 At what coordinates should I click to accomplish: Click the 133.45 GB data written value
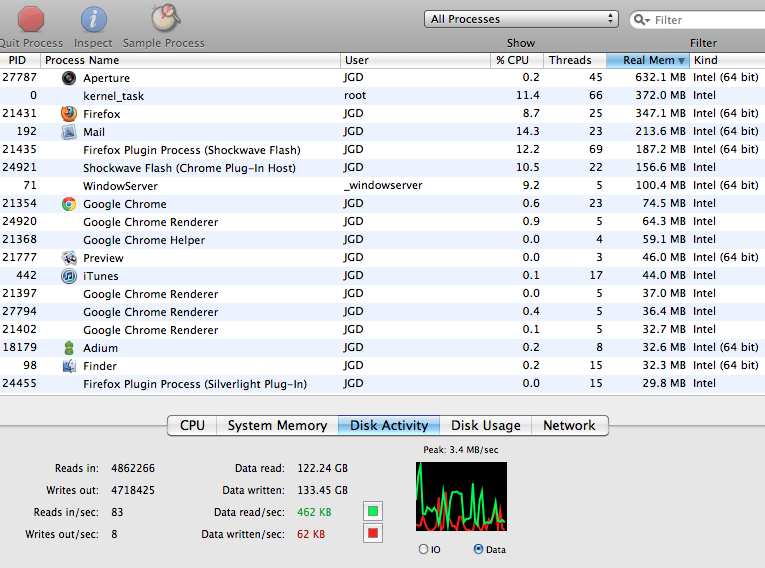[x=322, y=490]
